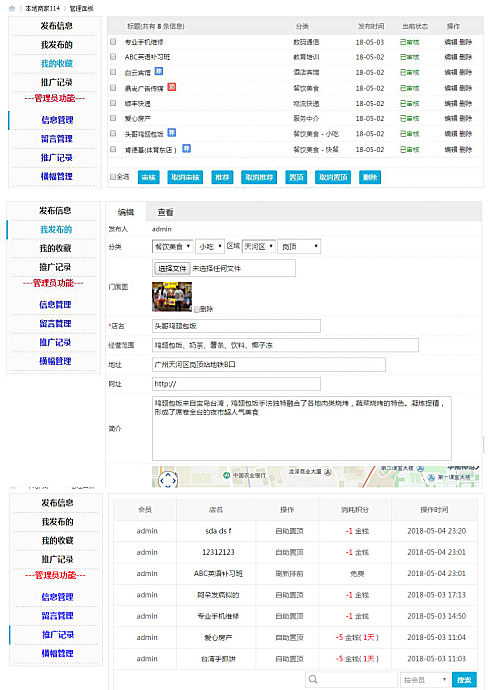500x690 pixels.
Task: Click the 台湾手抓饼 shop name cell
Action: coord(218,659)
